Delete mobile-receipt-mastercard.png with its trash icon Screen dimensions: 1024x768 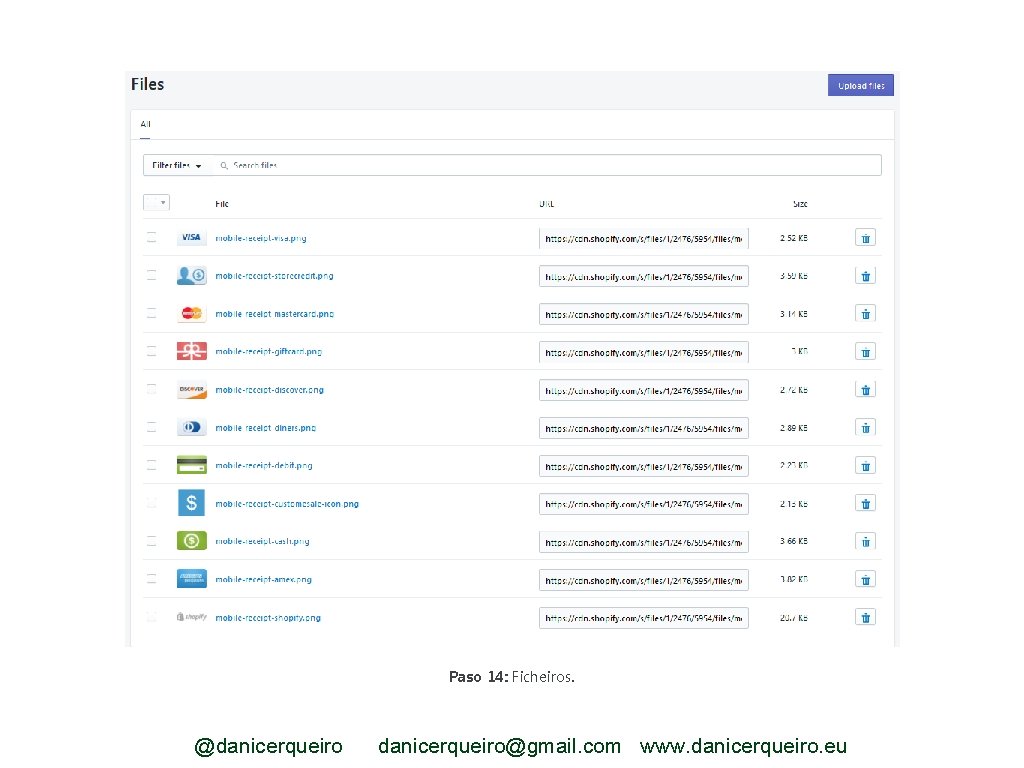865,314
